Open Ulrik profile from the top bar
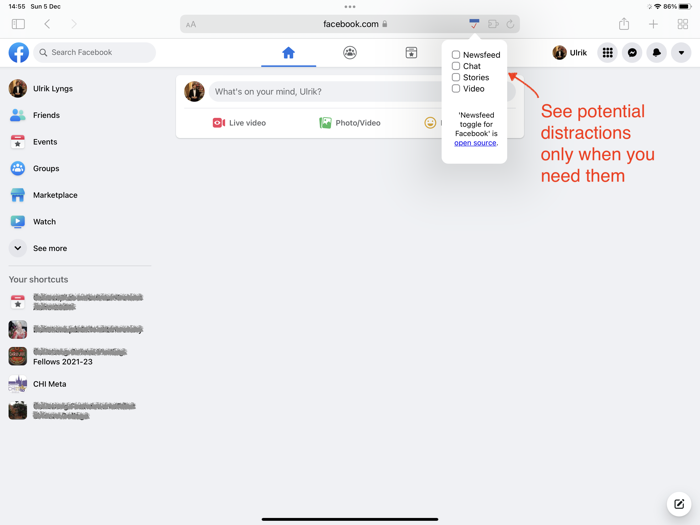This screenshot has height=525, width=700. point(570,53)
